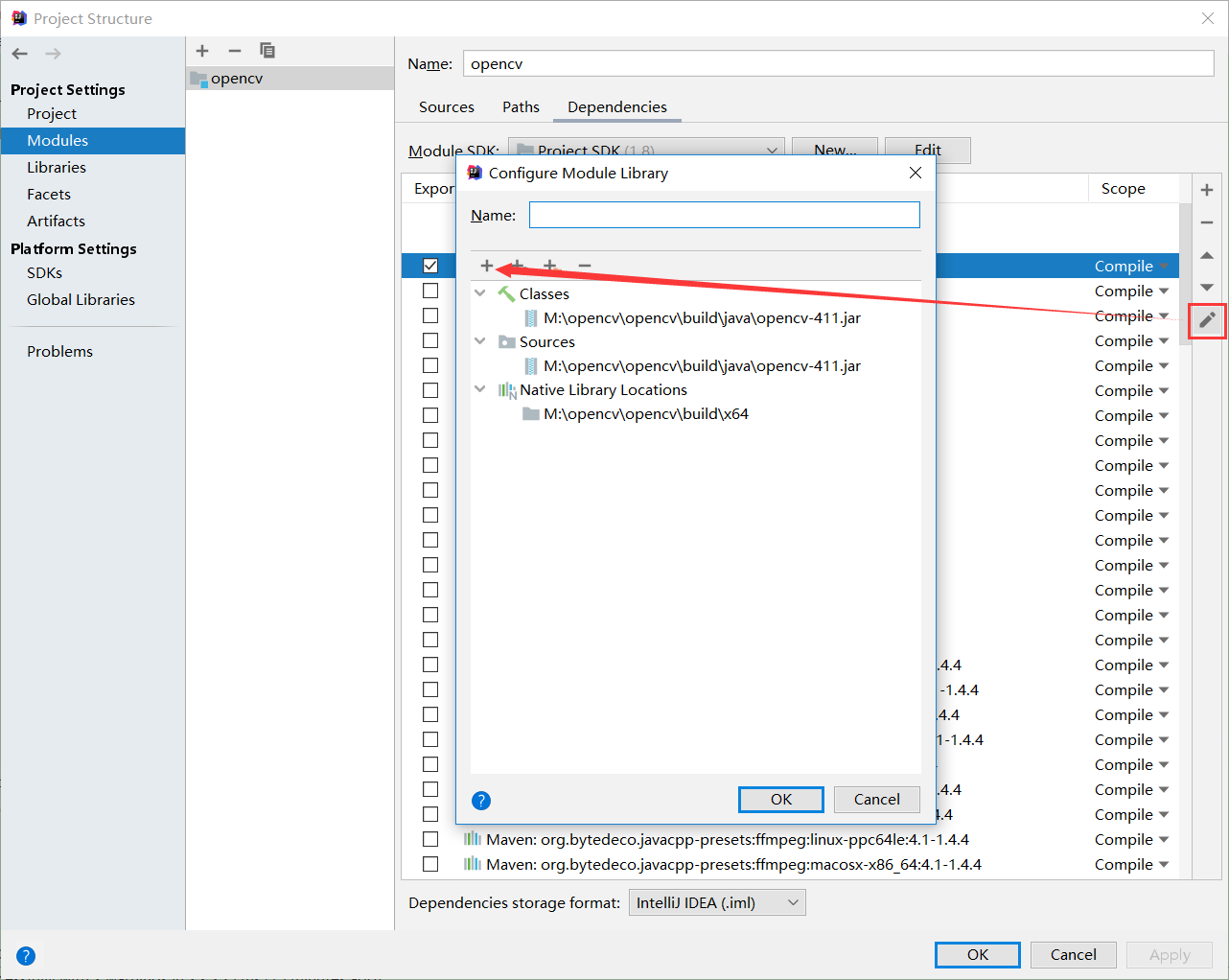Open Artifacts settings
The image size is (1229, 980).
(x=56, y=221)
